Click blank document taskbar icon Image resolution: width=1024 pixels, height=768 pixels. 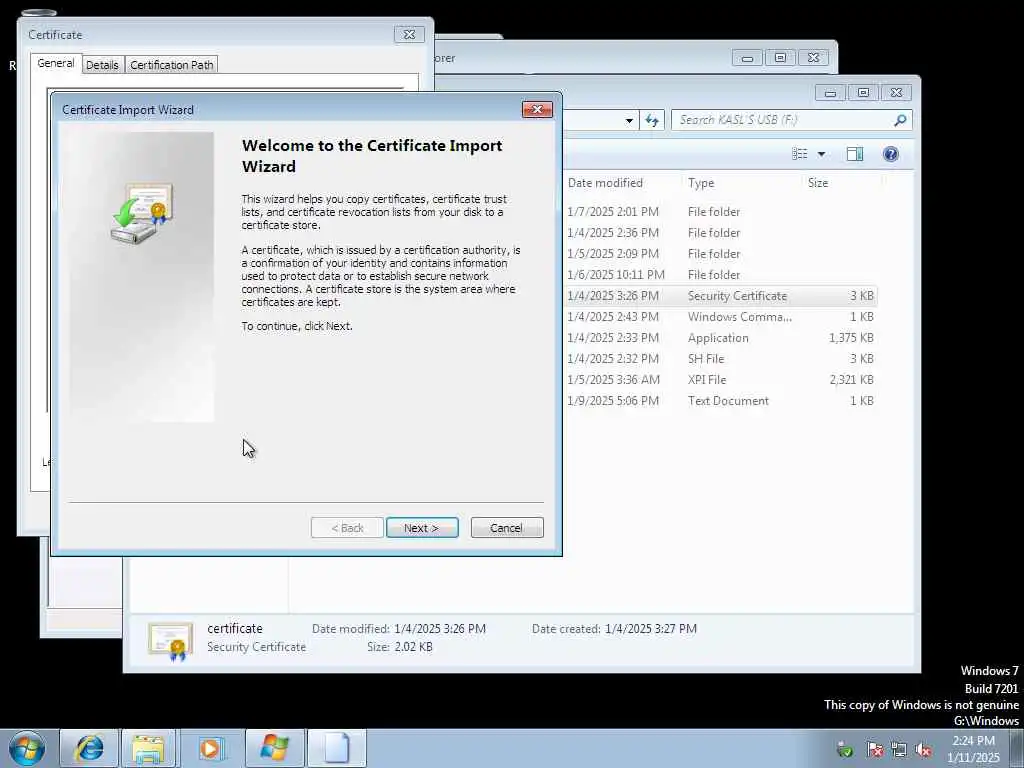[x=337, y=748]
